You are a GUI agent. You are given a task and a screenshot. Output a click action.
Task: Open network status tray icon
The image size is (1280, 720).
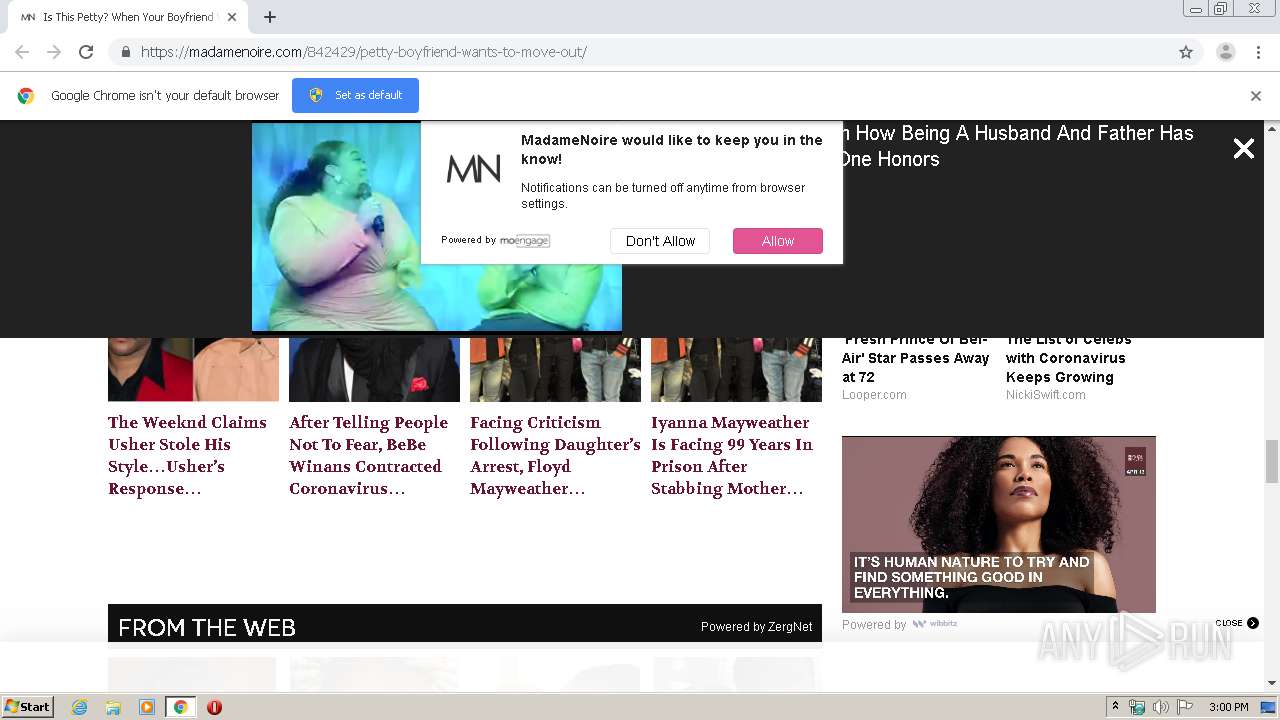pos(1137,707)
